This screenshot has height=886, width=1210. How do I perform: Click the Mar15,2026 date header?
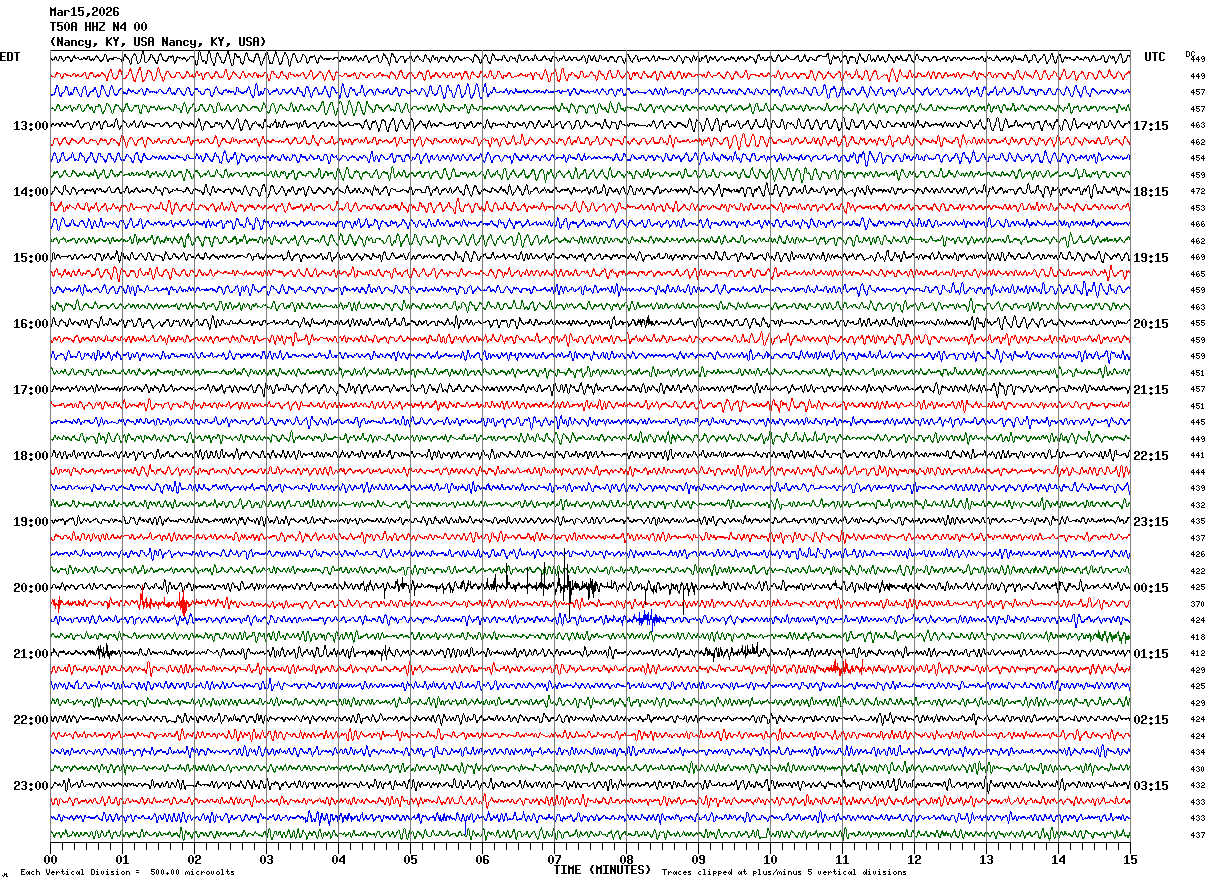coord(84,12)
